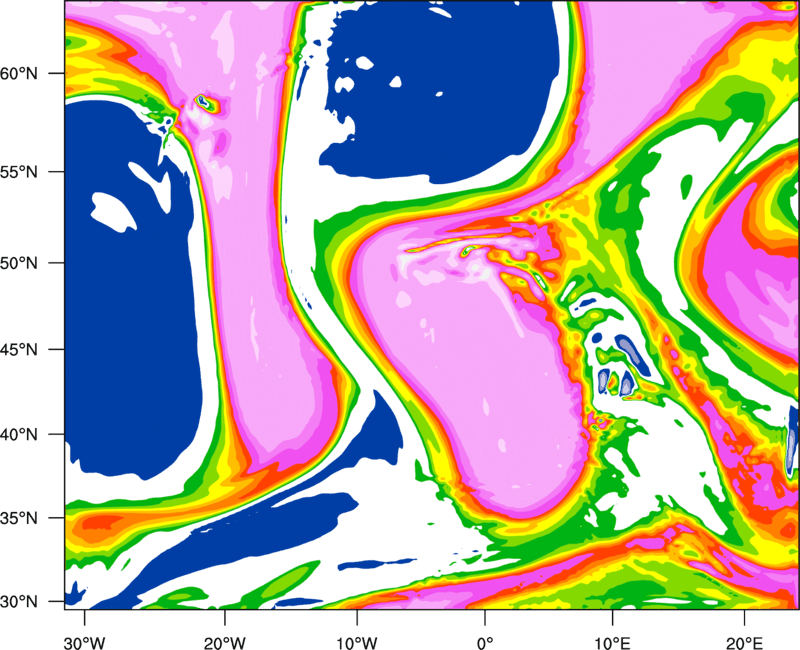800x650 pixels.
Task: Click the 60°N latitude label
Action: (x=19, y=73)
